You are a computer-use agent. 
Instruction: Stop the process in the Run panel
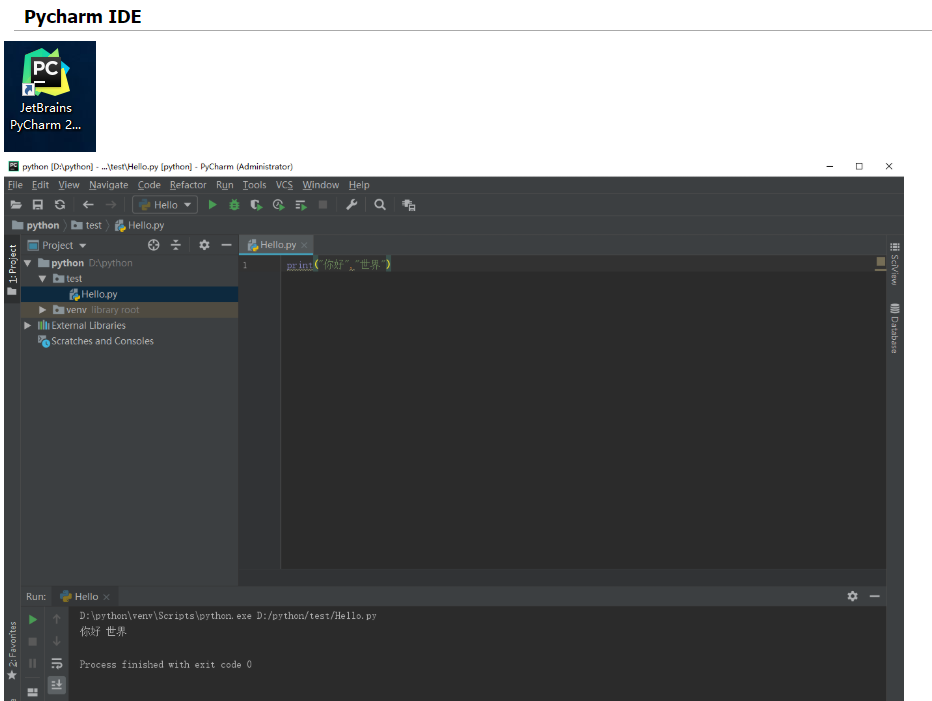click(x=33, y=642)
